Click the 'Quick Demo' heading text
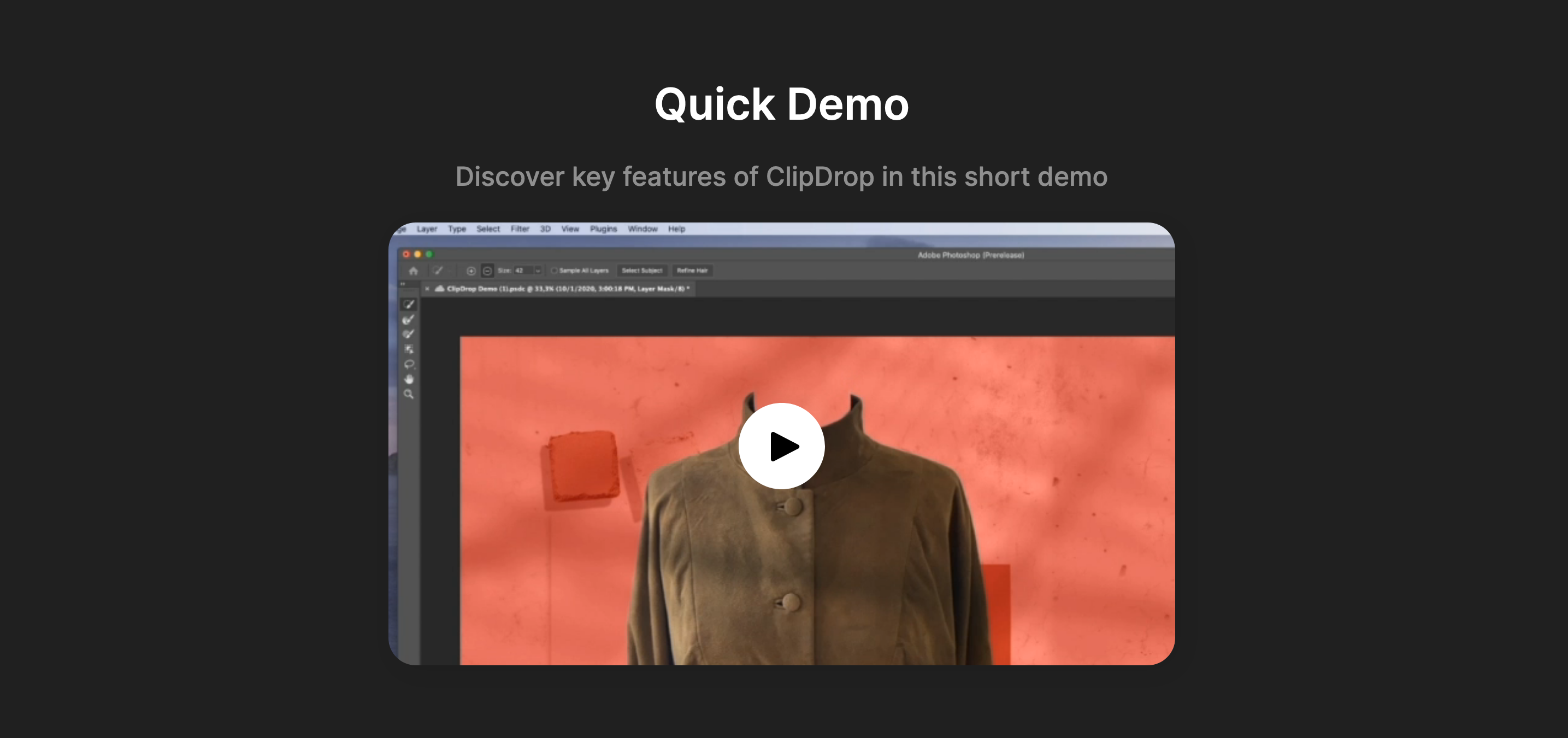The width and height of the screenshot is (1568, 738). click(782, 104)
